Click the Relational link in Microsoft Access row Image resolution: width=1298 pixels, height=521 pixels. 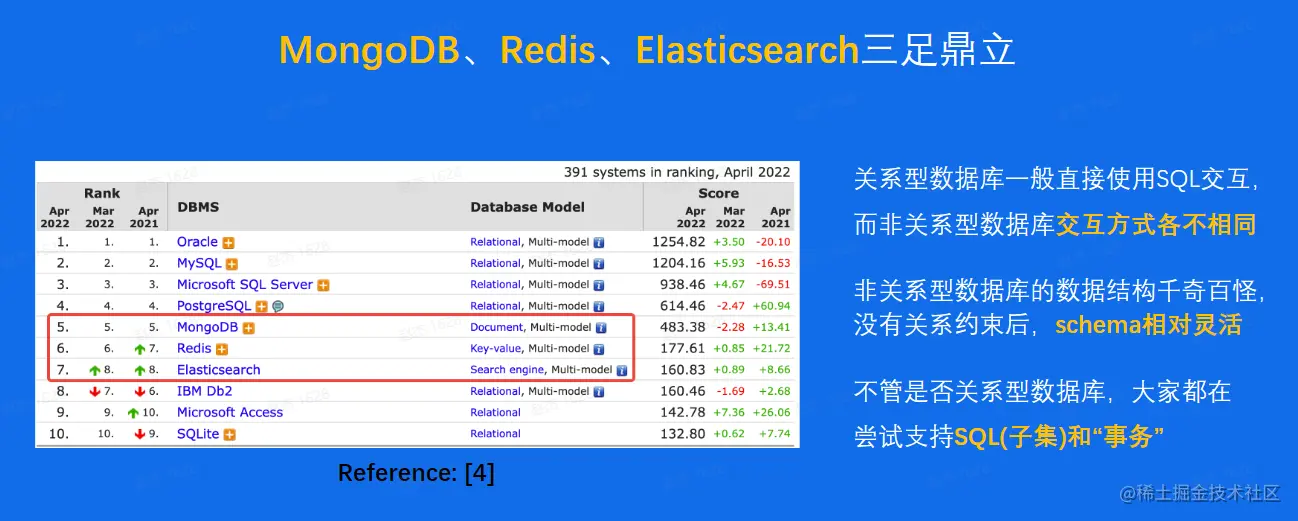tap(496, 413)
